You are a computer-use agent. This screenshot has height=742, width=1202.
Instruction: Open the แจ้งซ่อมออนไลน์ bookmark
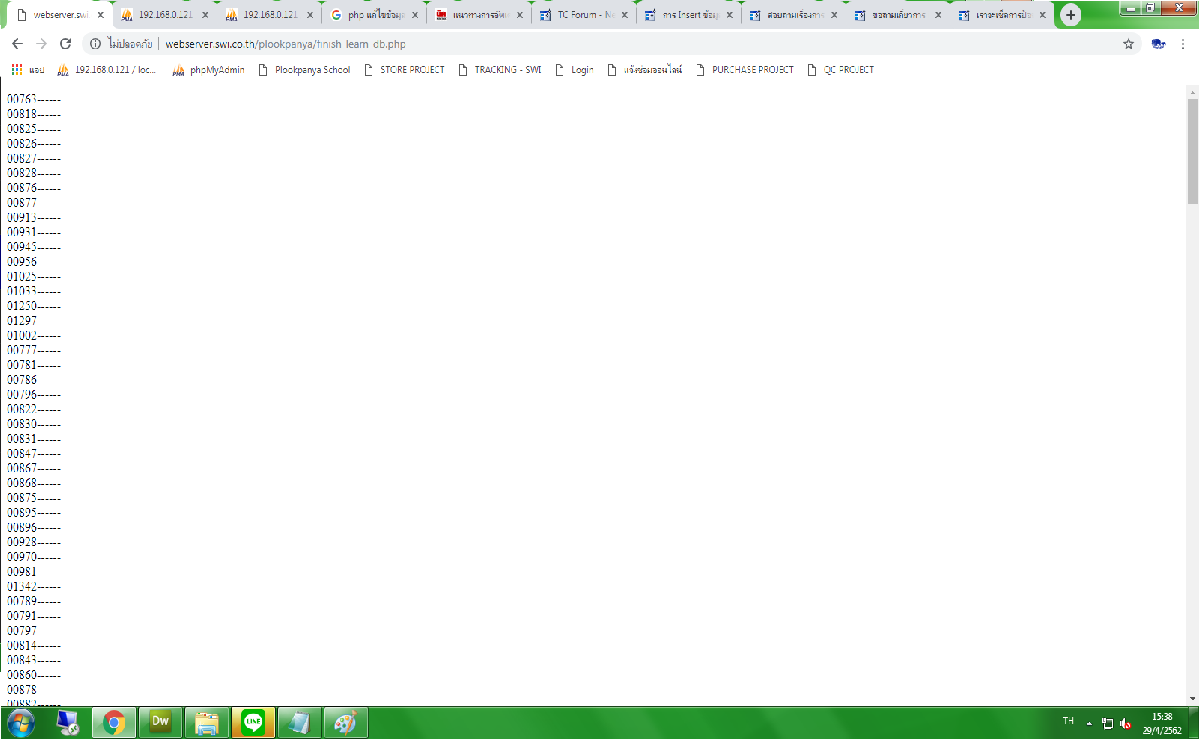tap(645, 70)
